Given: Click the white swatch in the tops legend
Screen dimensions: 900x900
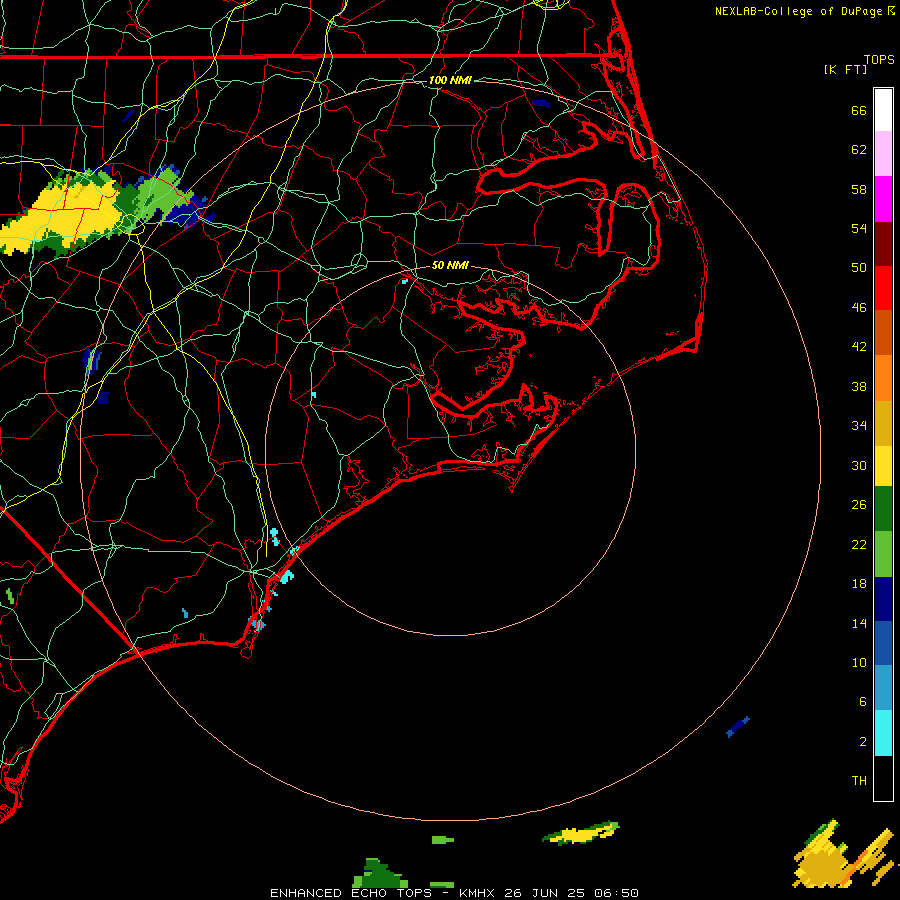Looking at the screenshot, I should pyautogui.click(x=883, y=110).
